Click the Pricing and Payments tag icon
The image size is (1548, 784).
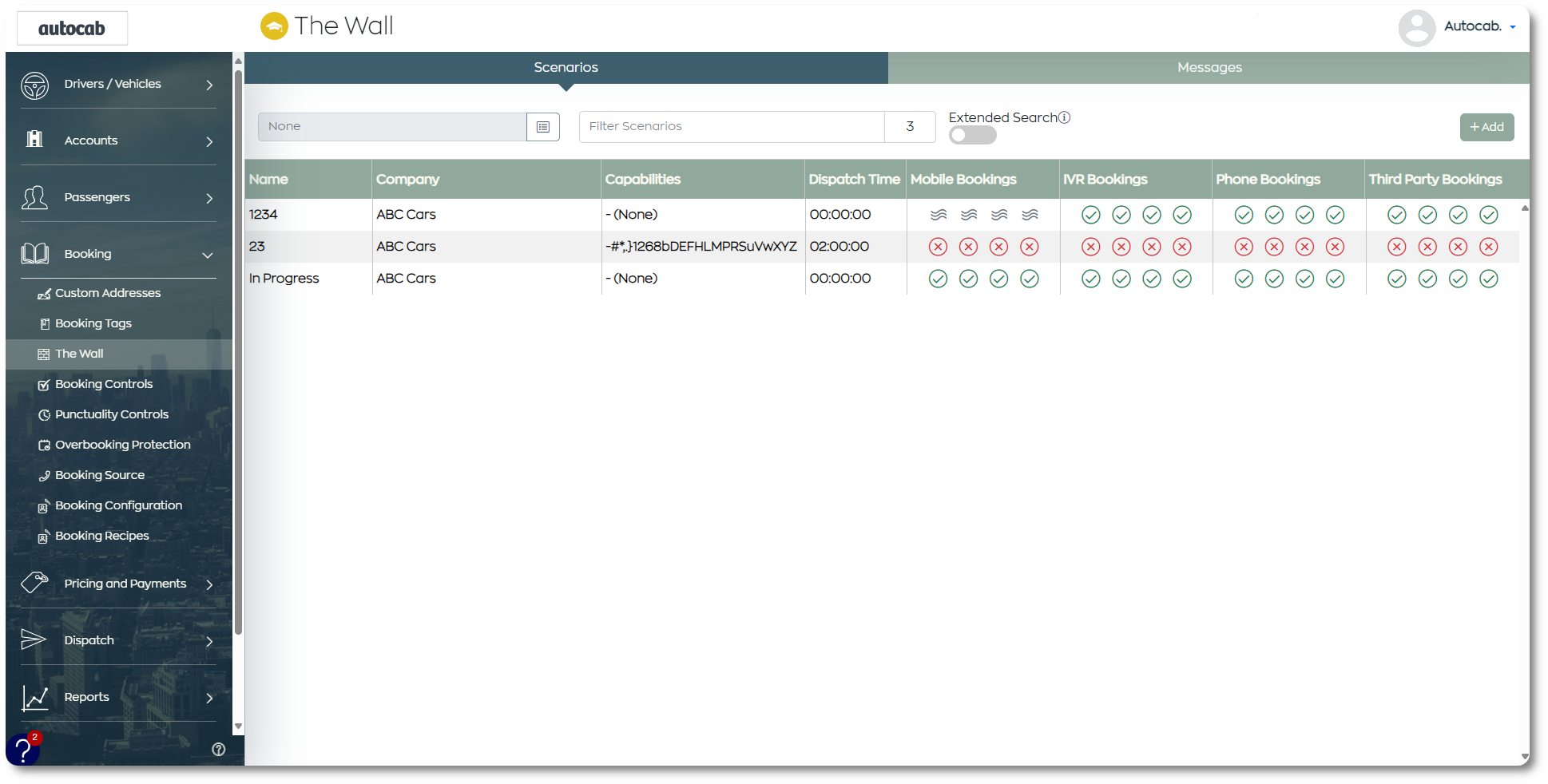(34, 582)
